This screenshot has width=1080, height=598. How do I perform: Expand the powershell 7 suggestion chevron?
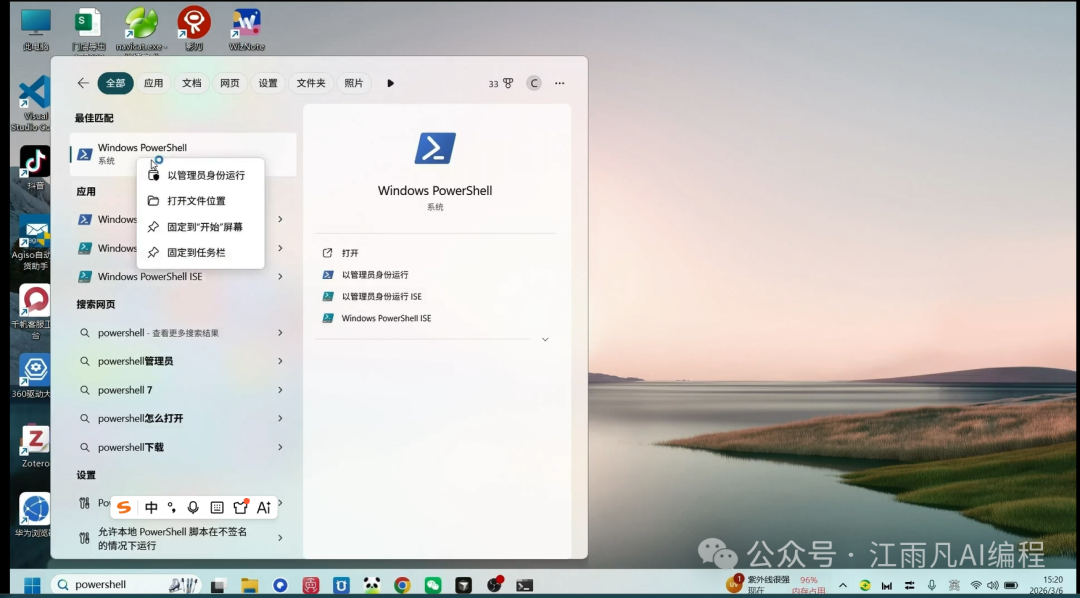tap(280, 390)
